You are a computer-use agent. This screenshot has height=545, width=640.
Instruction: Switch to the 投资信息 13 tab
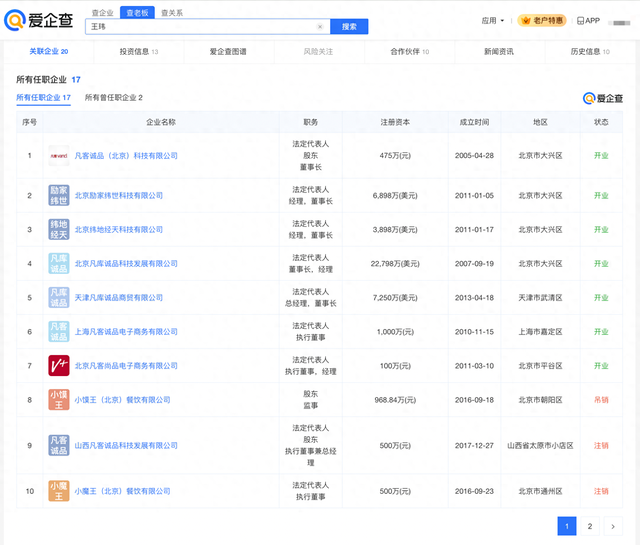[x=139, y=51]
